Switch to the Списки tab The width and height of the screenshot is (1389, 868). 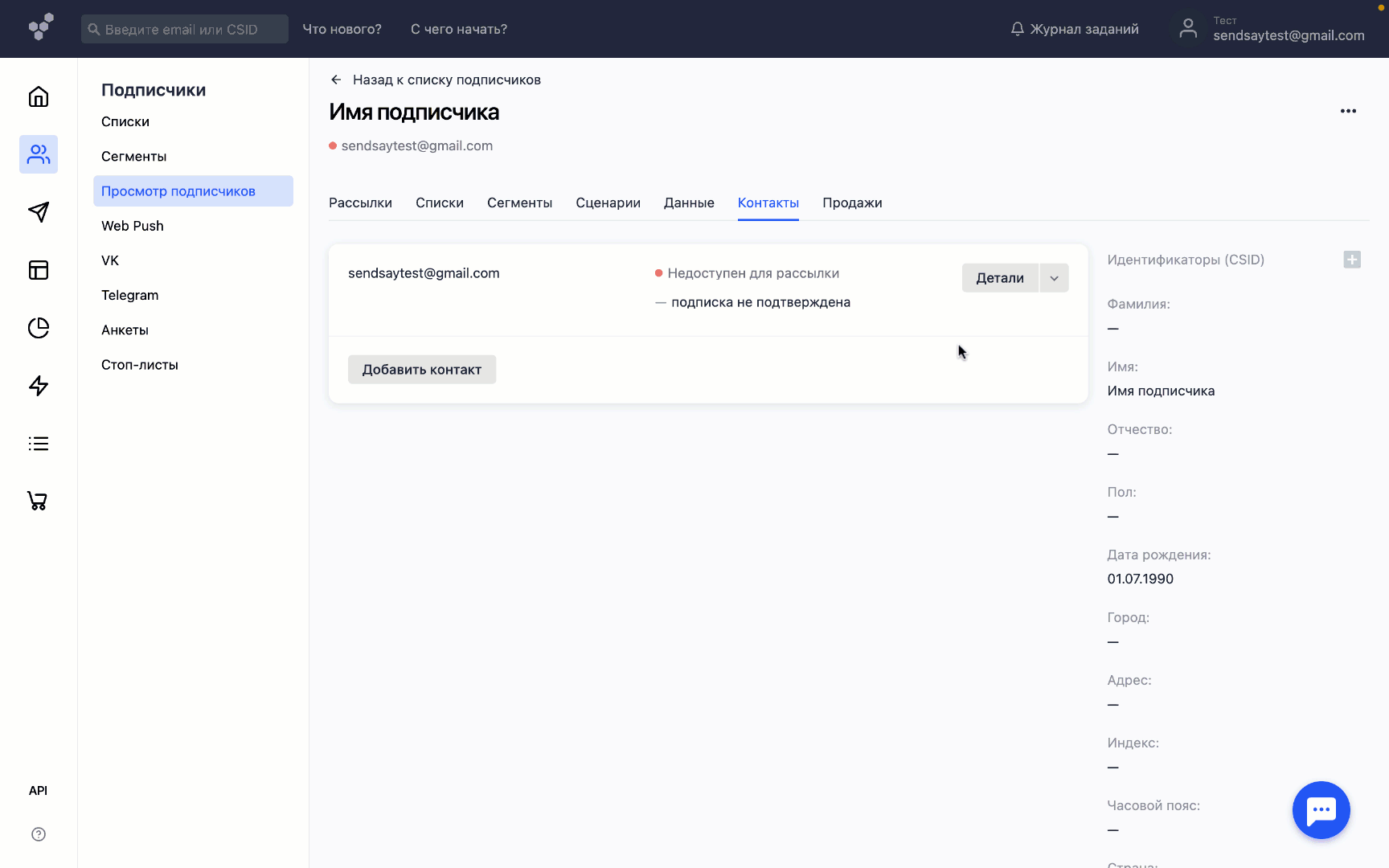(440, 203)
